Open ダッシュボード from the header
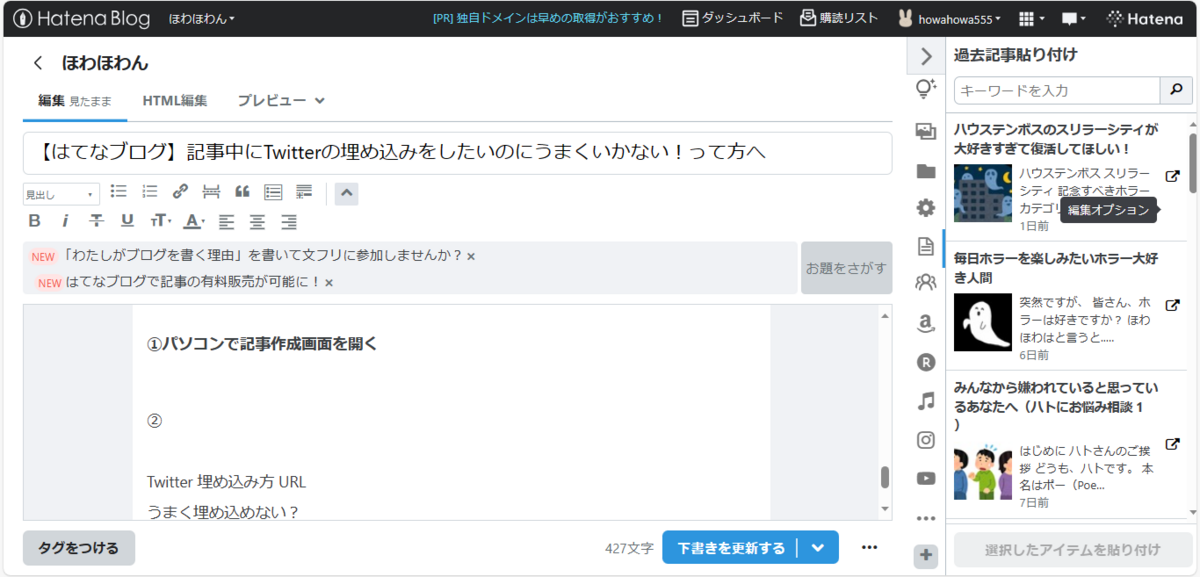The width and height of the screenshot is (1200, 577). [733, 18]
